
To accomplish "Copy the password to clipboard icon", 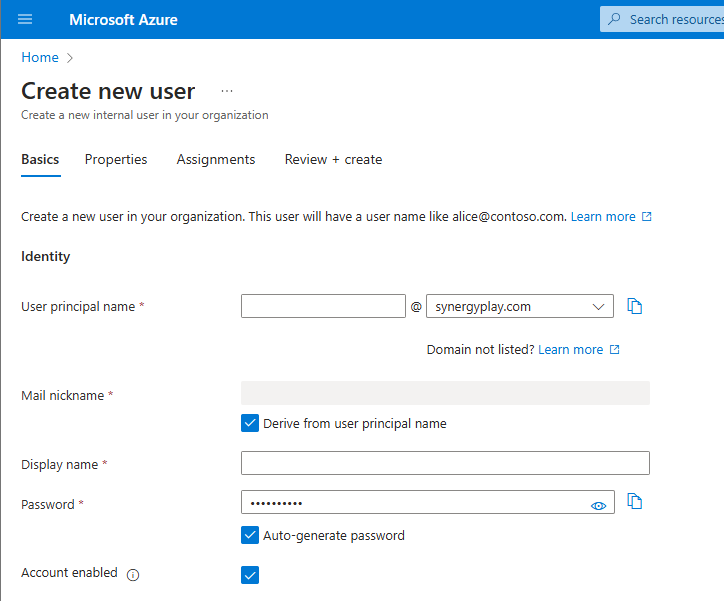I will click(x=634, y=501).
